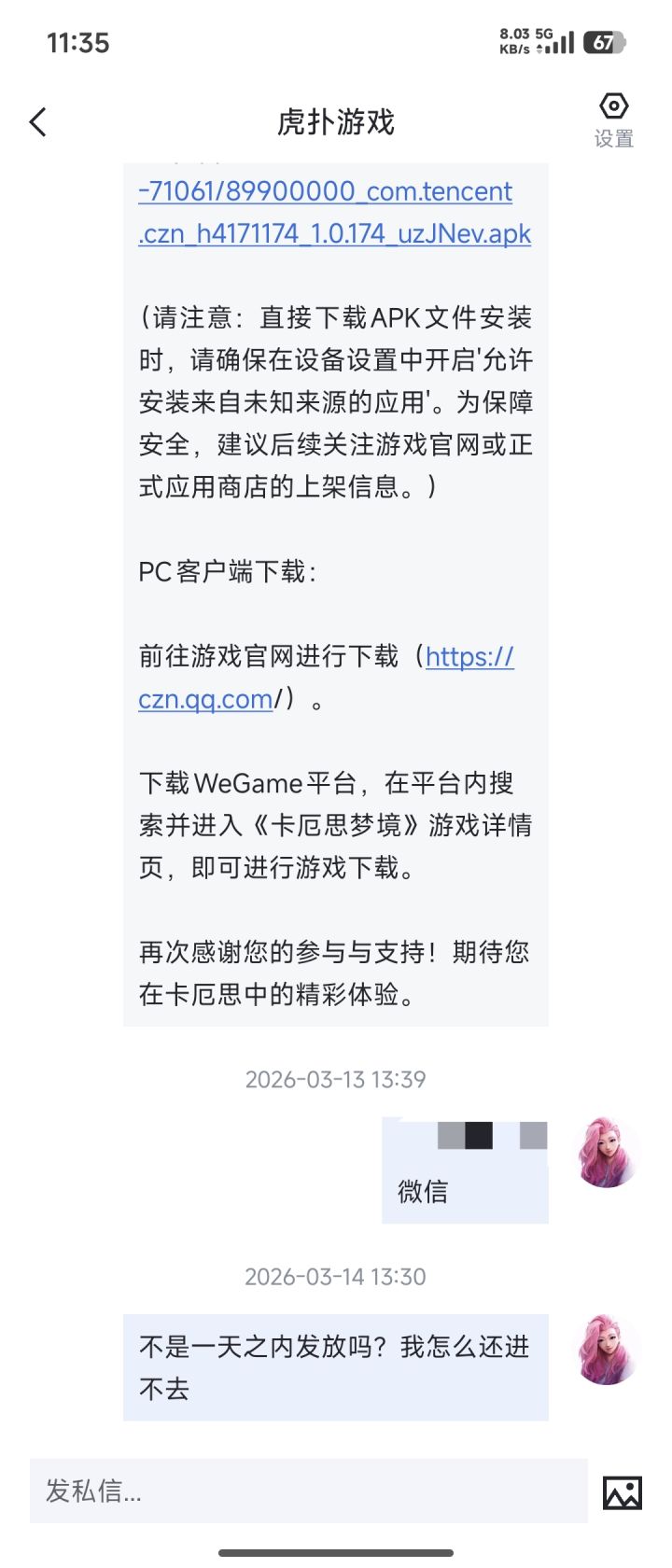Tap the image attachment icon
The height and width of the screenshot is (1568, 672).
pyautogui.click(x=623, y=1492)
